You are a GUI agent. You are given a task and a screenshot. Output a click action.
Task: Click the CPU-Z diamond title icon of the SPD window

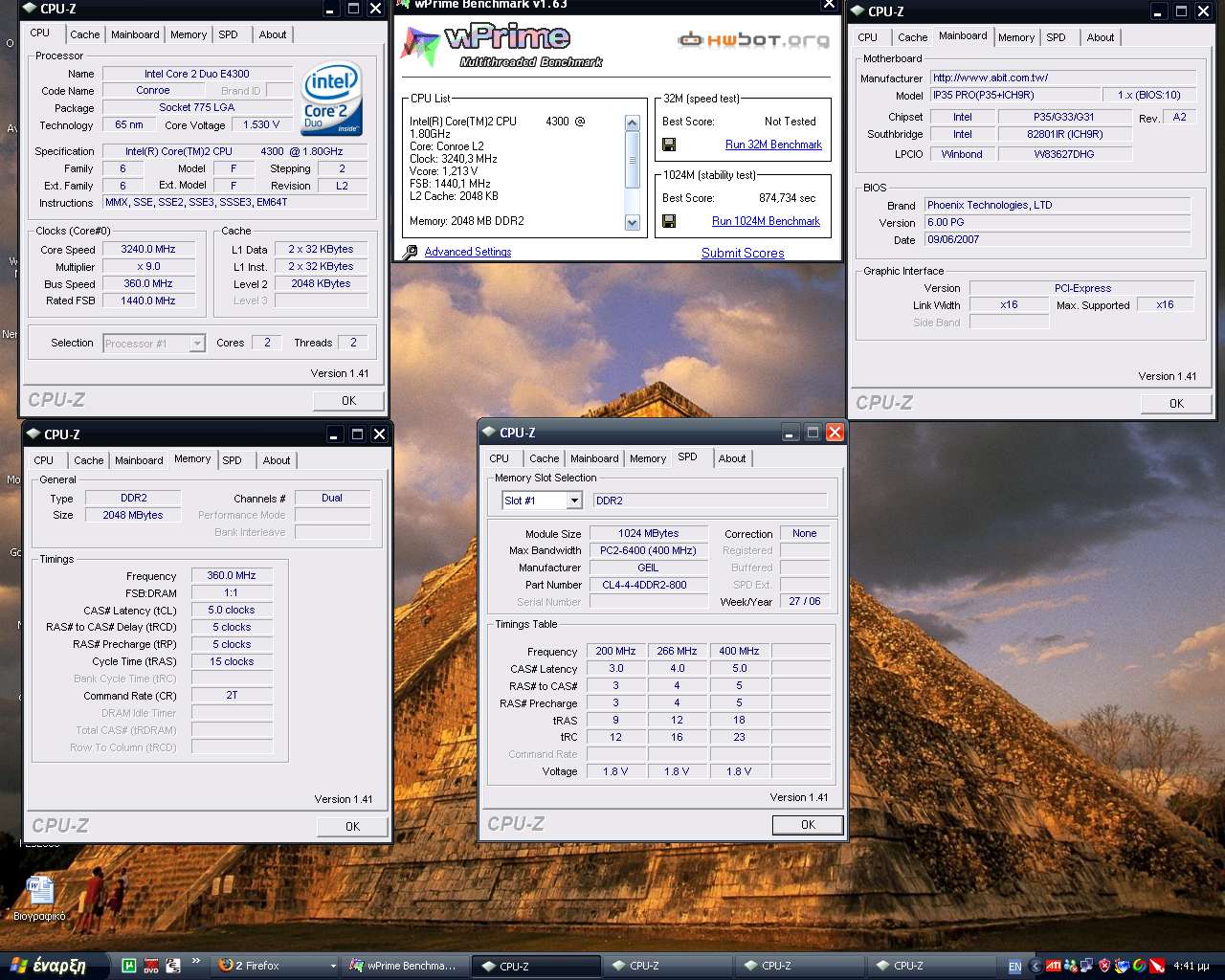point(489,433)
